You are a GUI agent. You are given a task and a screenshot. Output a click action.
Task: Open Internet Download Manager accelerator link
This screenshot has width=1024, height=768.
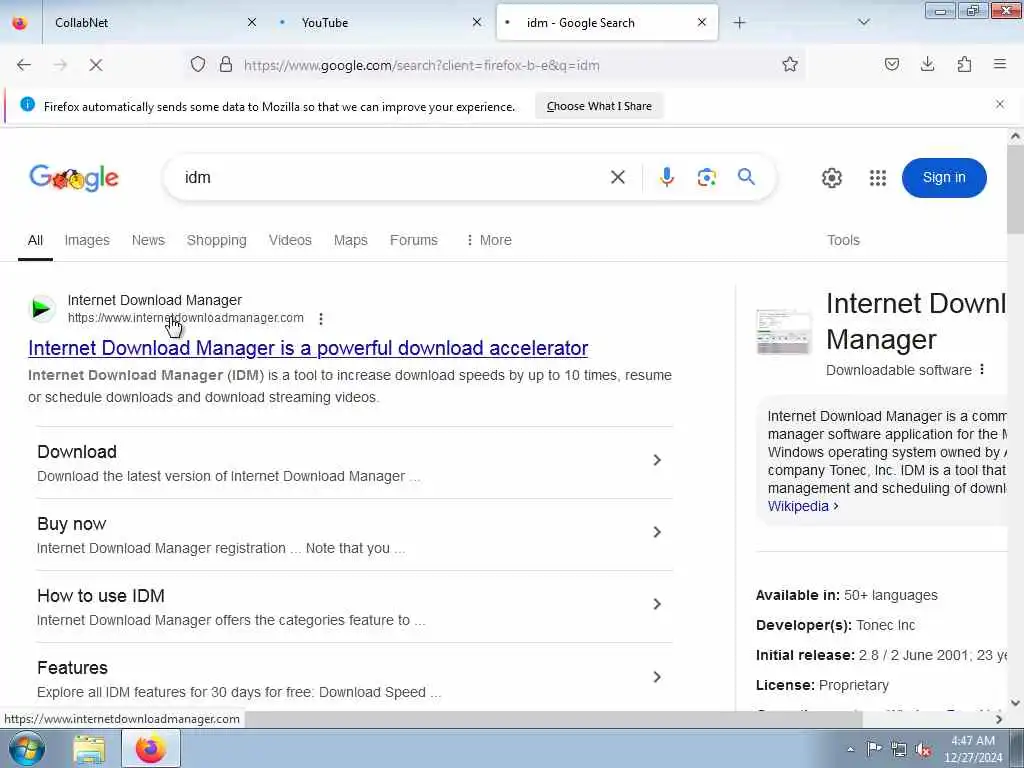click(x=308, y=348)
